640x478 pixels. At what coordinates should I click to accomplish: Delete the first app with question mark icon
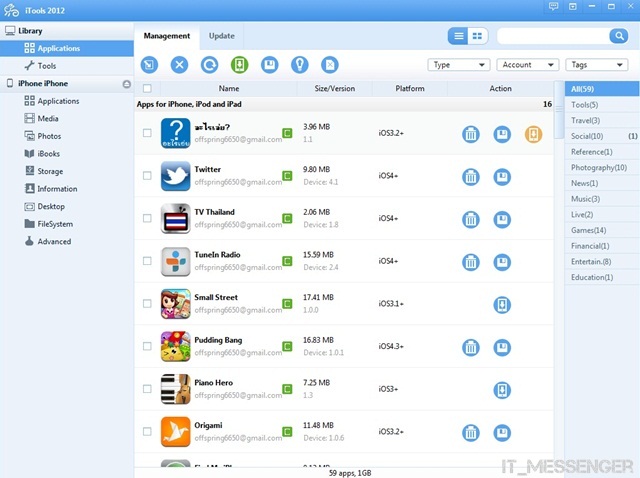pyautogui.click(x=471, y=134)
